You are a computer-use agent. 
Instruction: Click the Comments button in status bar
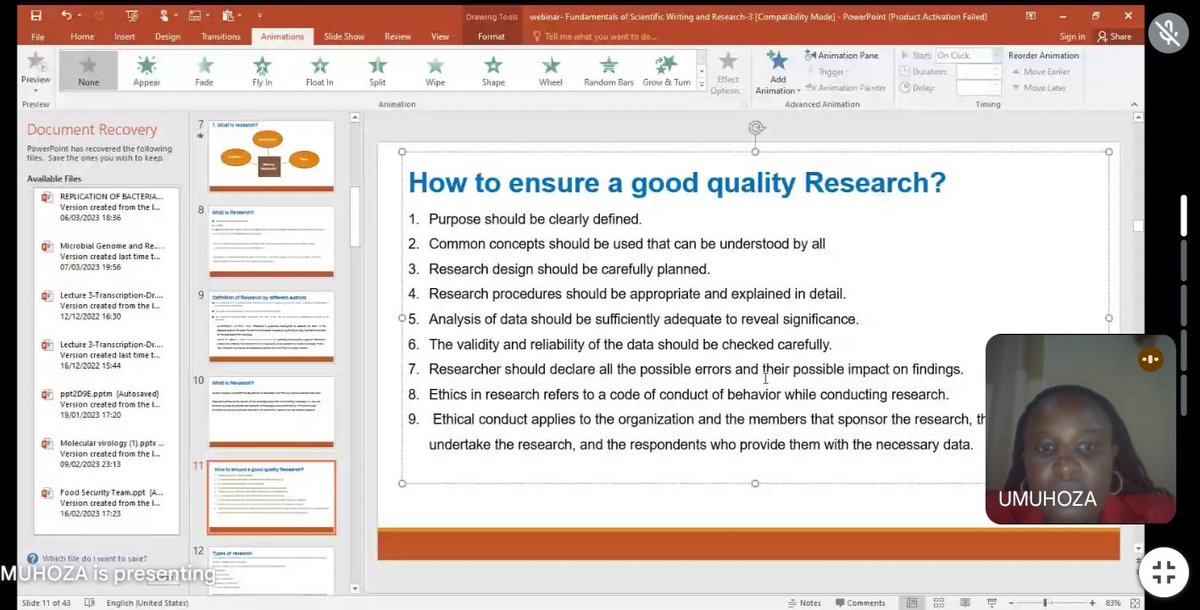tap(860, 603)
